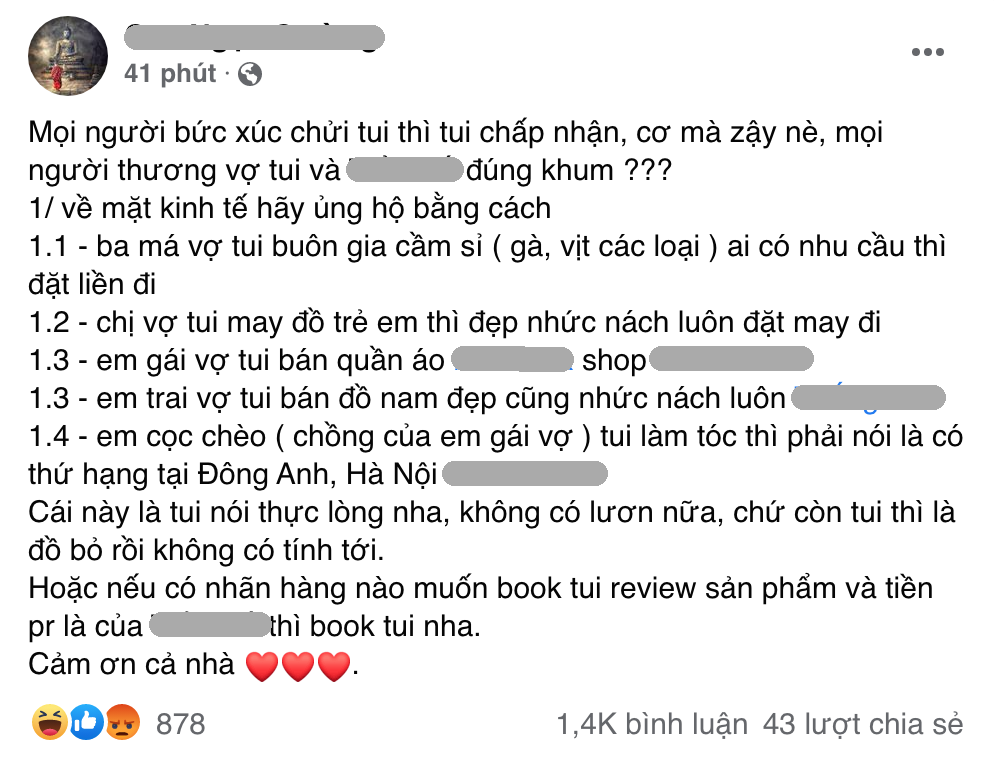Open blurred tag after the word shop
The width and height of the screenshot is (994, 758).
(732, 359)
